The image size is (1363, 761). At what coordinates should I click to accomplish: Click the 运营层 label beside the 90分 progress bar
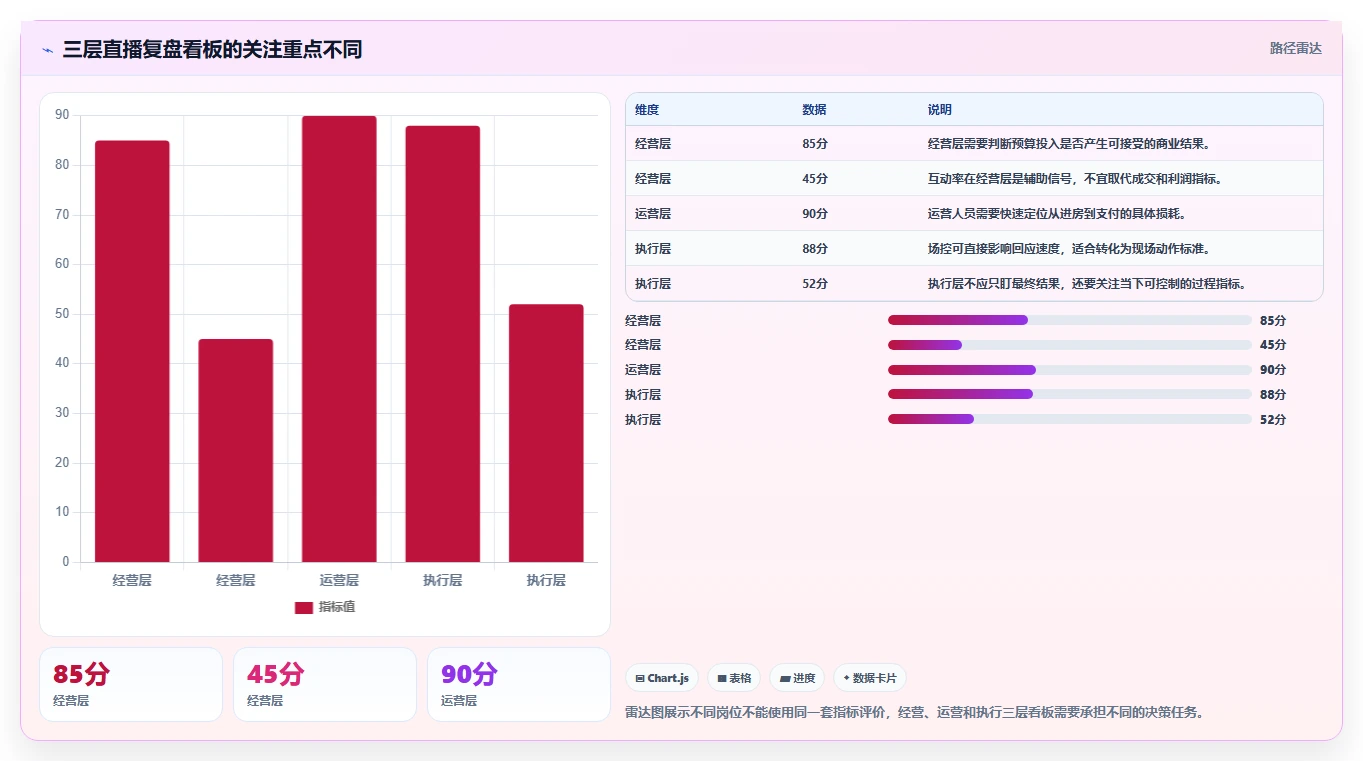[643, 370]
